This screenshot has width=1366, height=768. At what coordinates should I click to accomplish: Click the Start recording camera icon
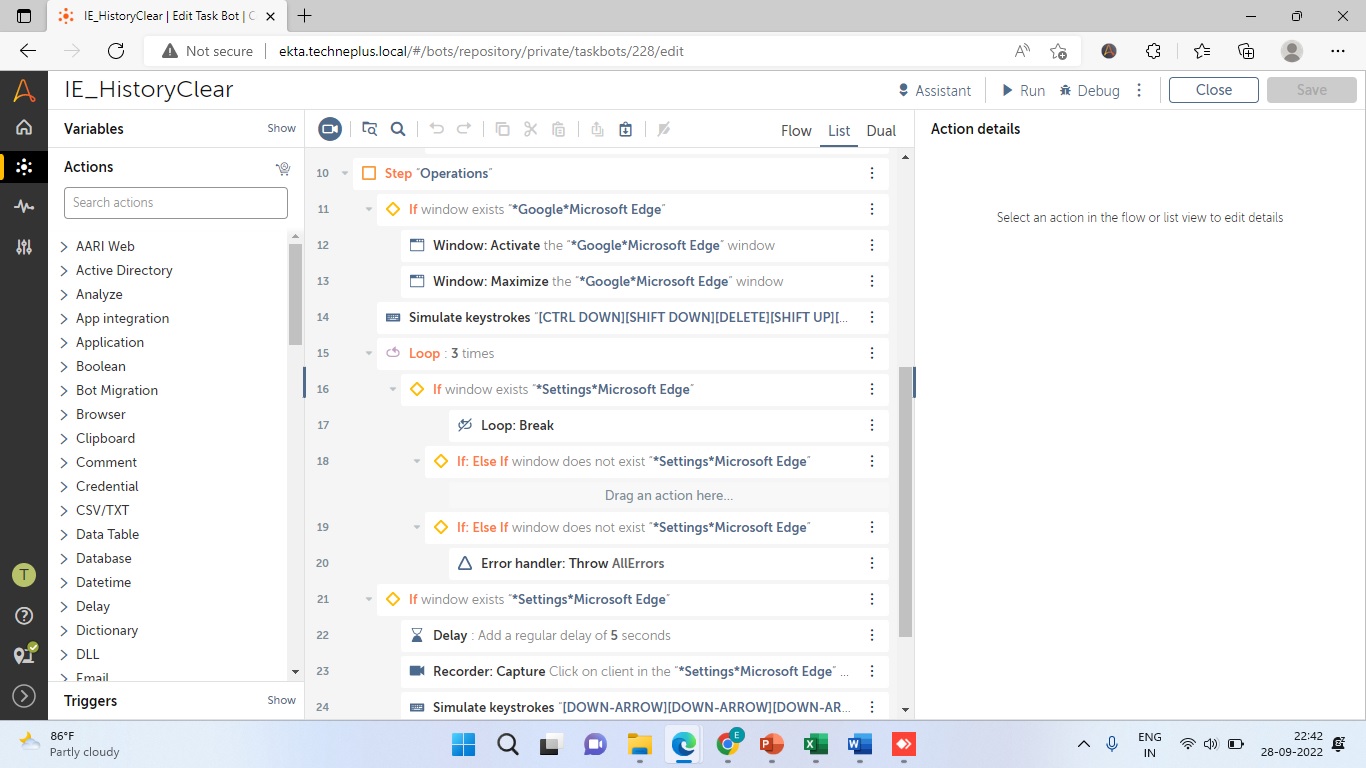click(x=330, y=129)
